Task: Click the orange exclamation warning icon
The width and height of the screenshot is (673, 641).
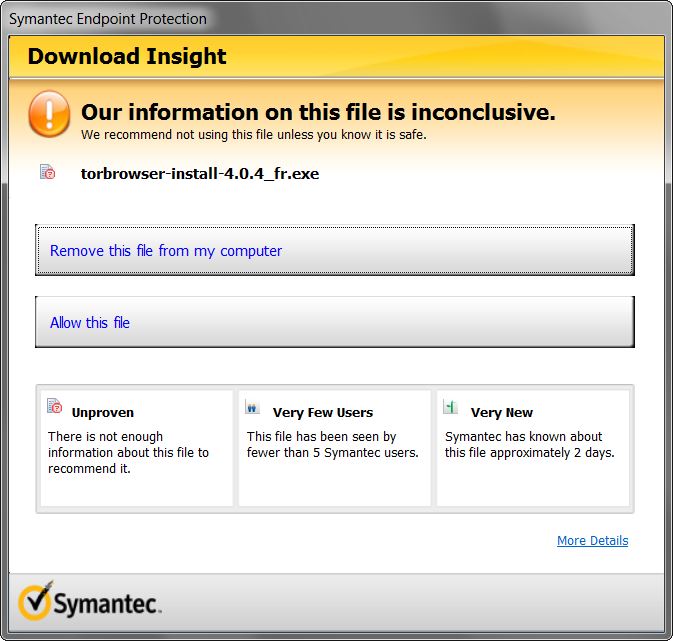Action: coord(49,114)
